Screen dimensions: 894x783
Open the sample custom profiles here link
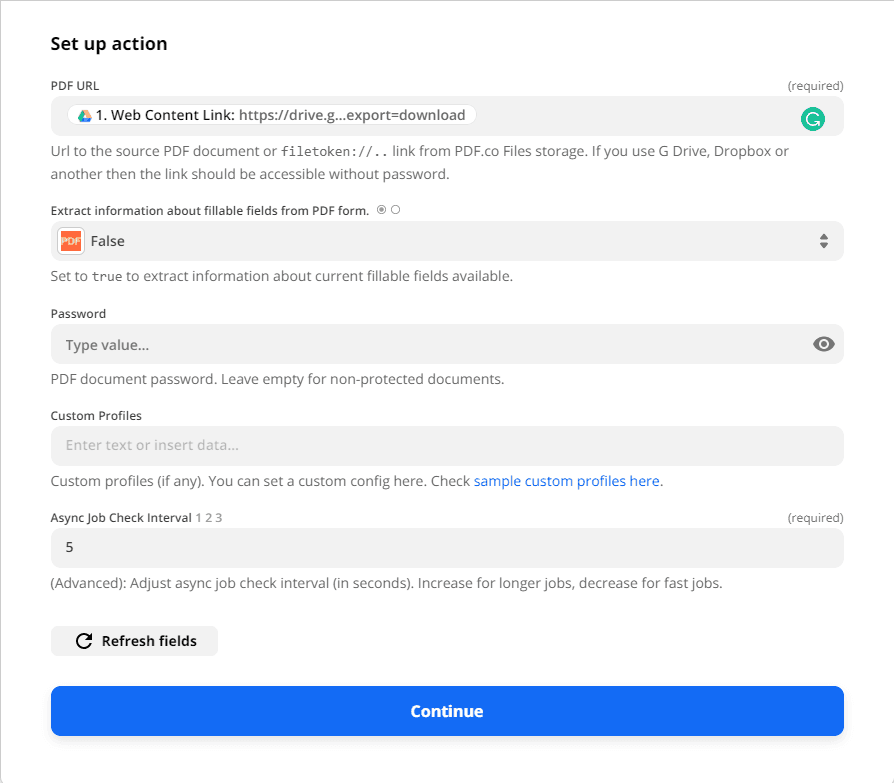[x=567, y=481]
